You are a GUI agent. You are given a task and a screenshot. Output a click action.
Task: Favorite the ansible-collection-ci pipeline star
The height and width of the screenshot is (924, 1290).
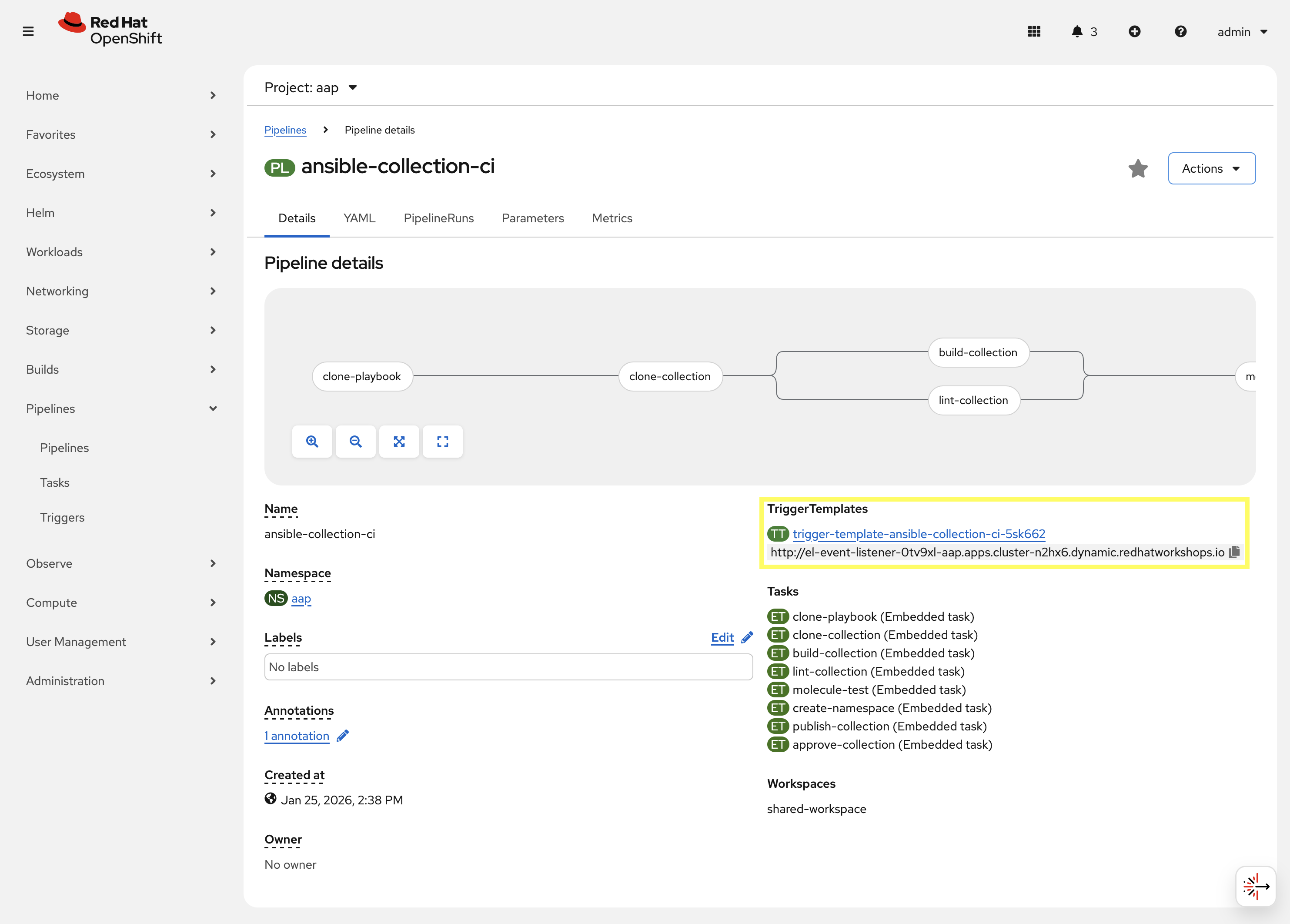[1138, 168]
